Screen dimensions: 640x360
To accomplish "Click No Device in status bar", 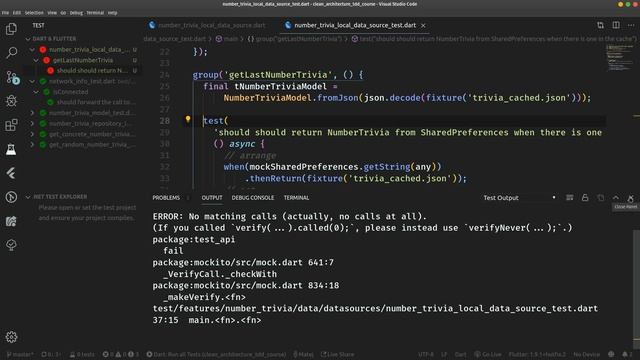I will [x=587, y=354].
